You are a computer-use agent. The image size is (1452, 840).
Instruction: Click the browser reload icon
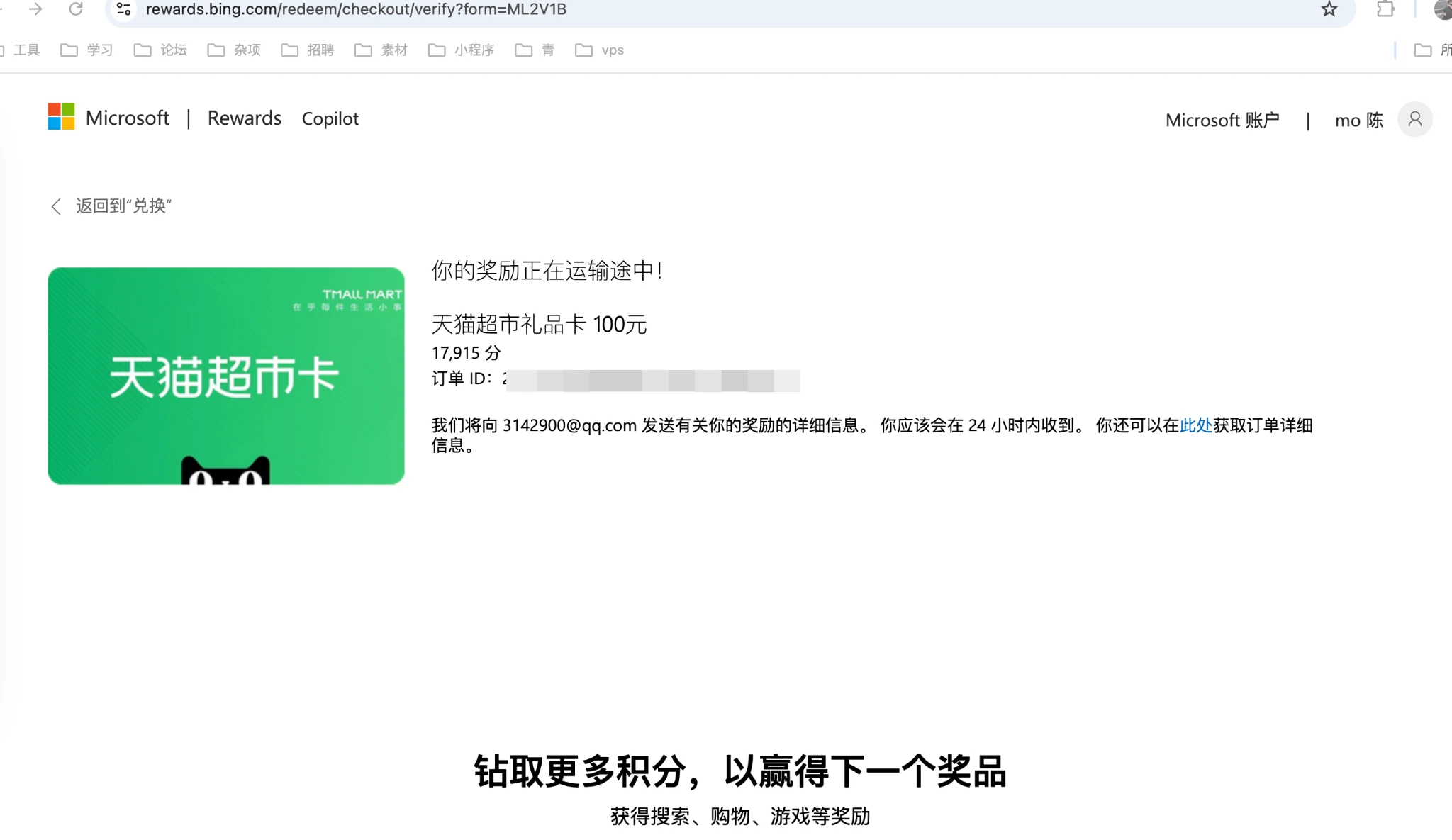76,9
